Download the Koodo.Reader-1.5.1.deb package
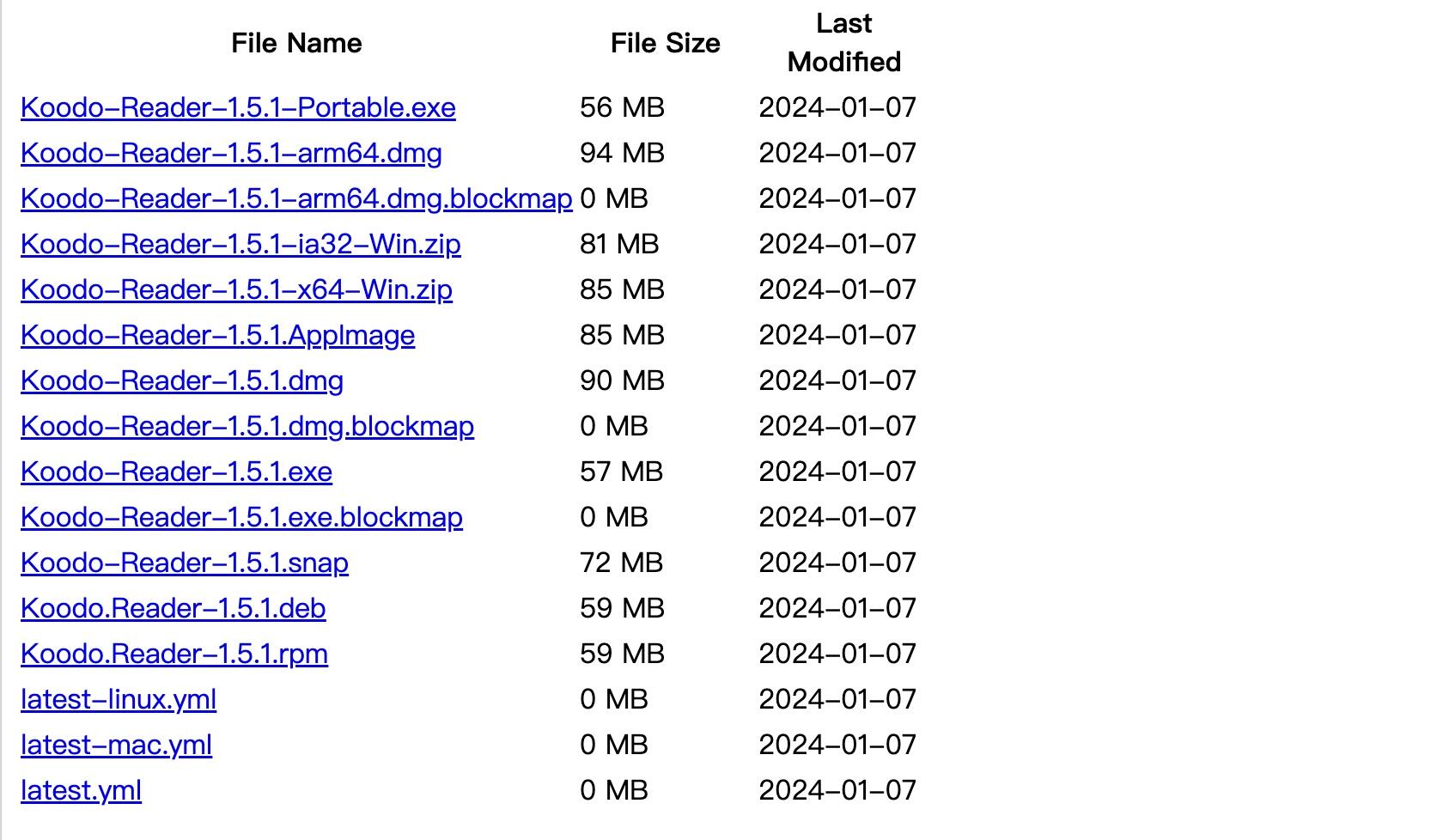1455x840 pixels. click(173, 608)
